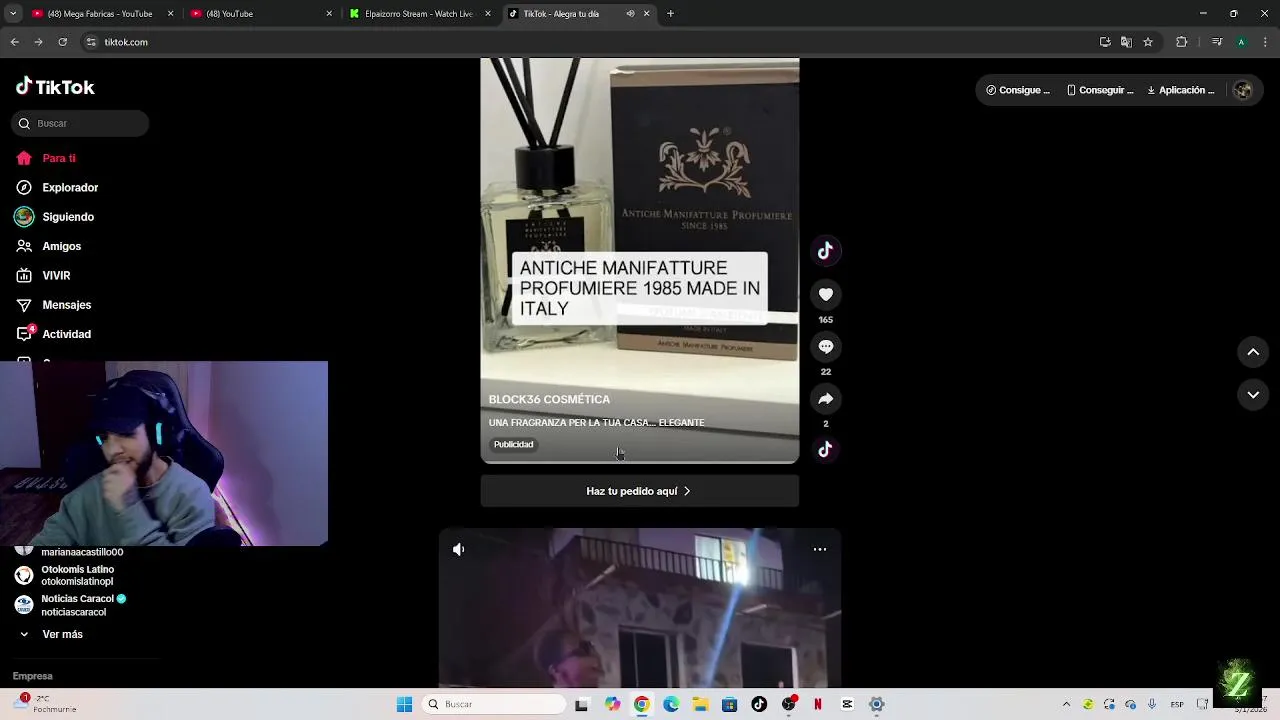This screenshot has height=720, width=1280.
Task: Open more options on lower video
Action: tap(820, 549)
